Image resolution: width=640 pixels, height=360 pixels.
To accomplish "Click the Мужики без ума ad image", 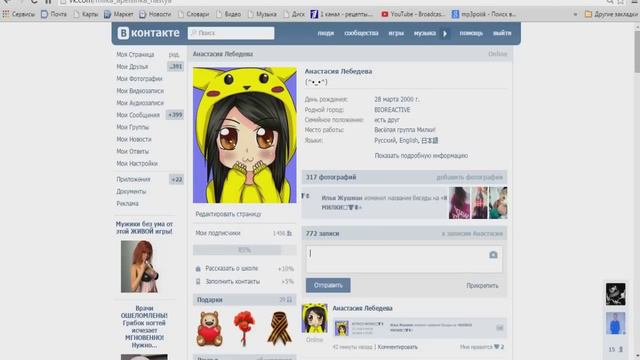I will pyautogui.click(x=140, y=266).
